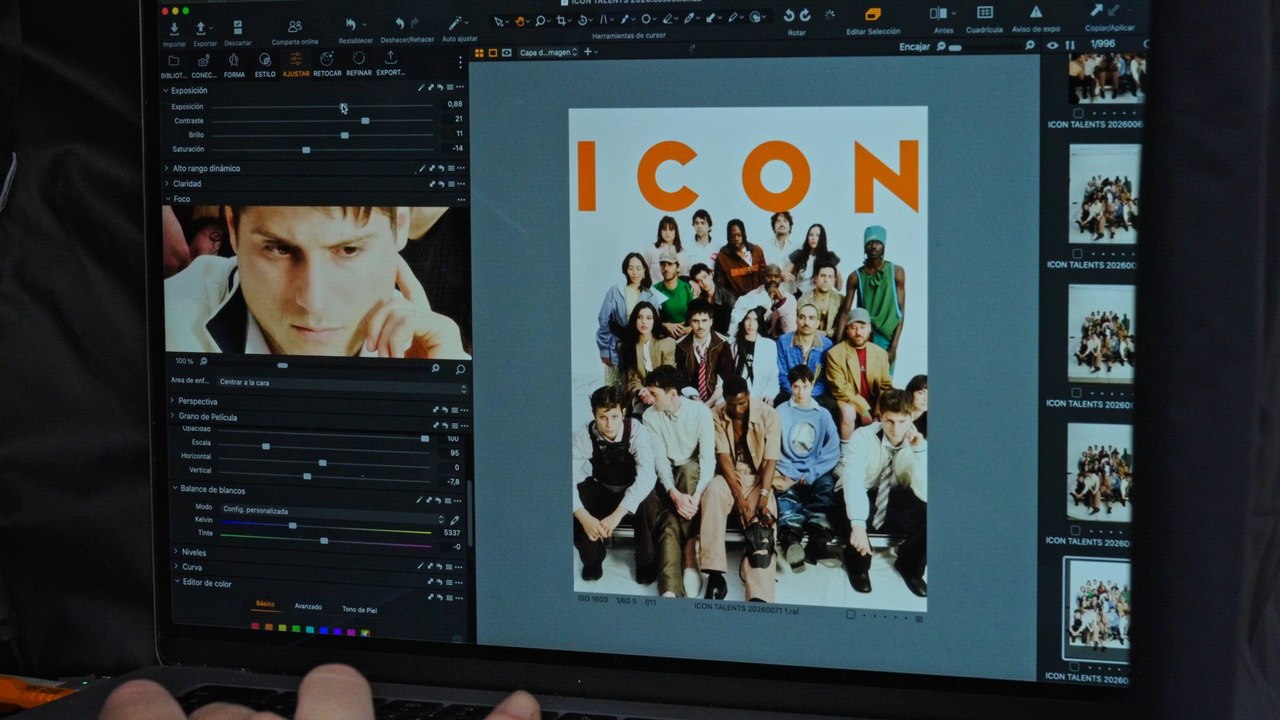Pick white balance with eyedropper

455,520
